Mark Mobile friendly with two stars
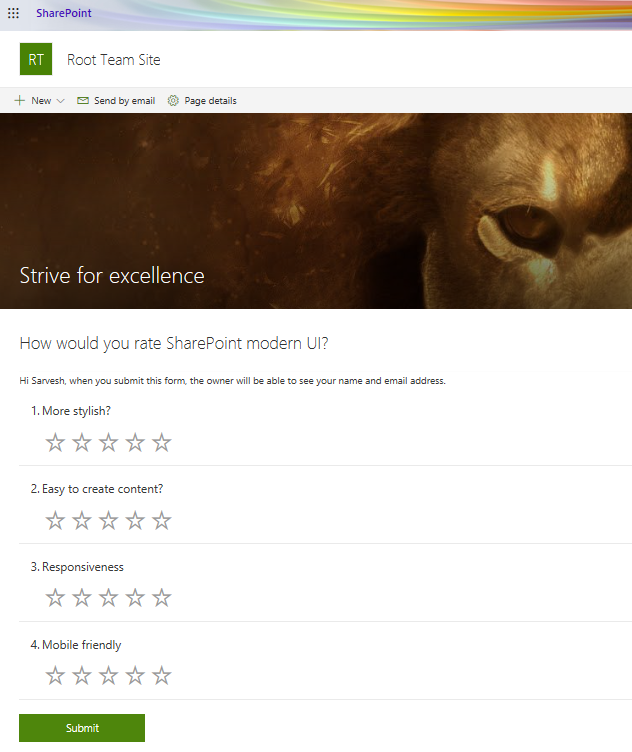Screen dimensions: 632x752 tap(82, 676)
